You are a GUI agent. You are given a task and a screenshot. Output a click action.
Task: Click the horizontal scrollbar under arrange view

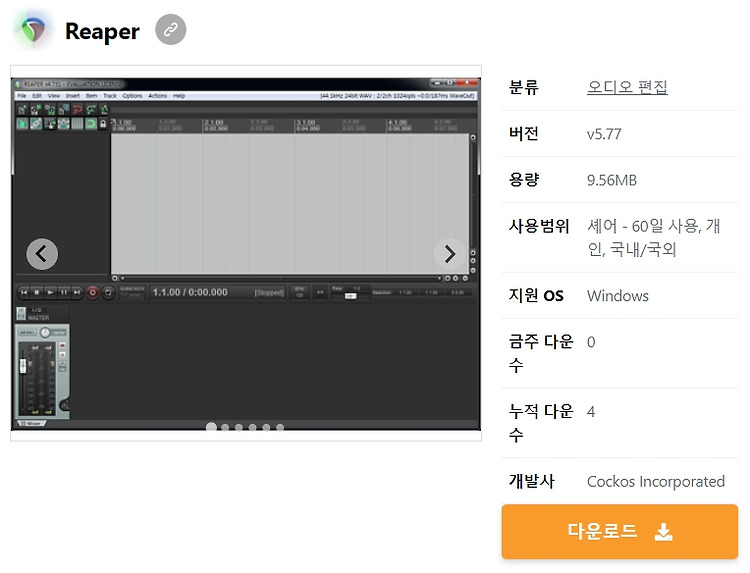[281, 278]
